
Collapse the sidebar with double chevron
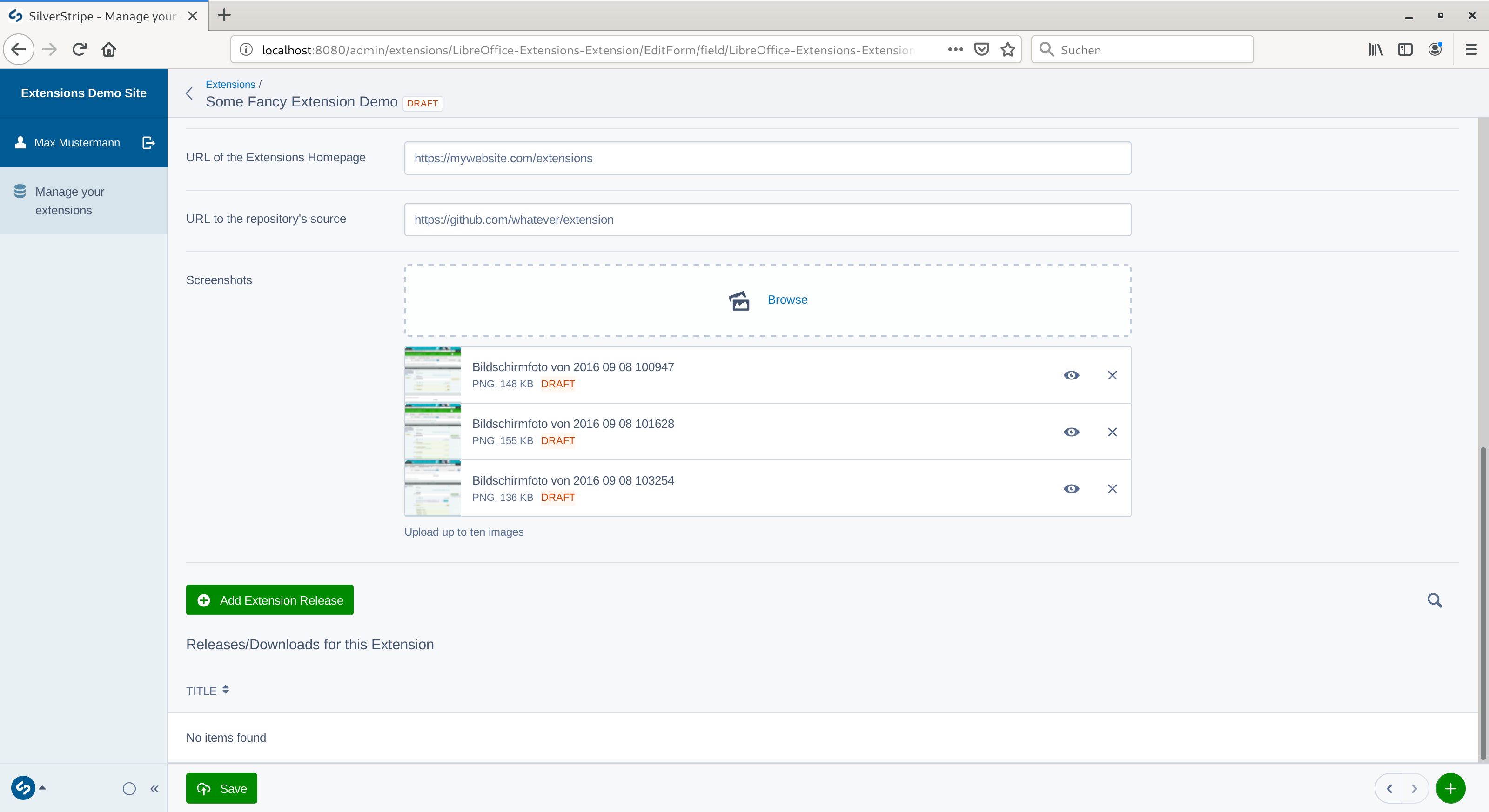154,789
